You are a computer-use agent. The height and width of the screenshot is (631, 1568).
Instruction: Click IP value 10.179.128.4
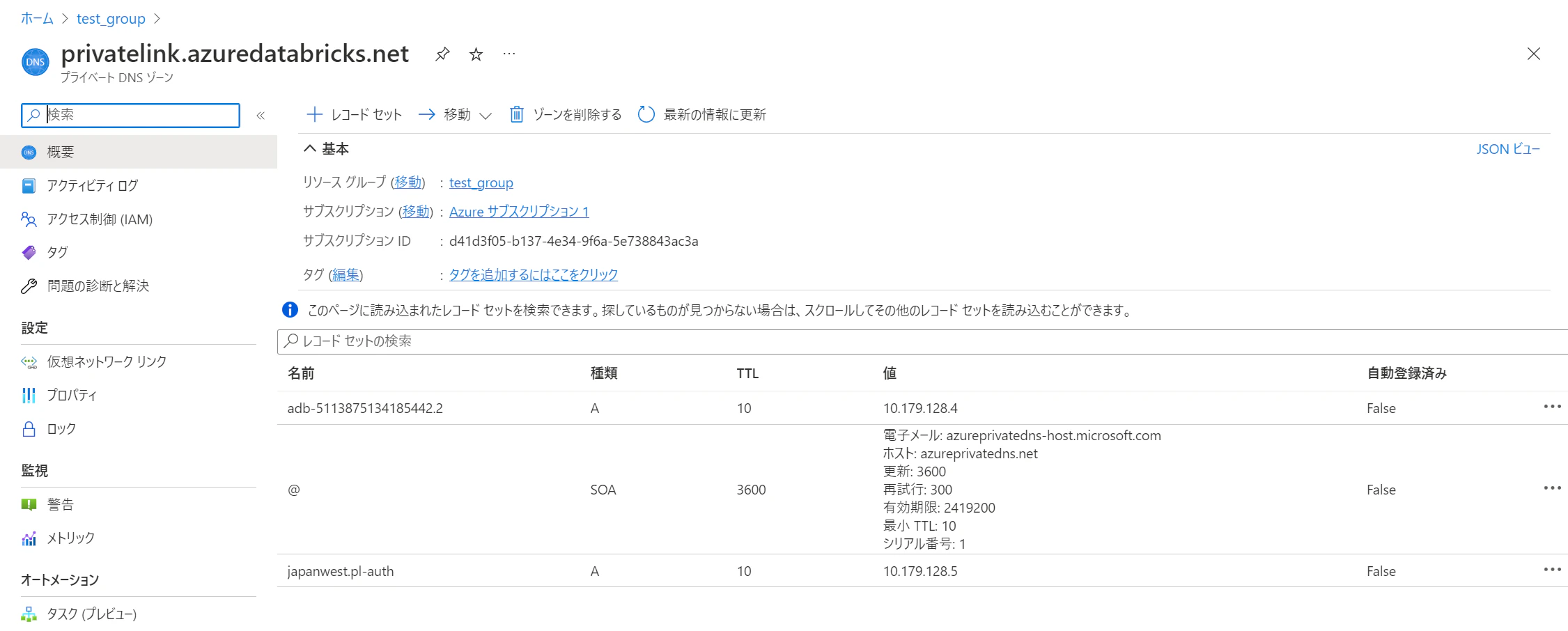click(x=920, y=408)
